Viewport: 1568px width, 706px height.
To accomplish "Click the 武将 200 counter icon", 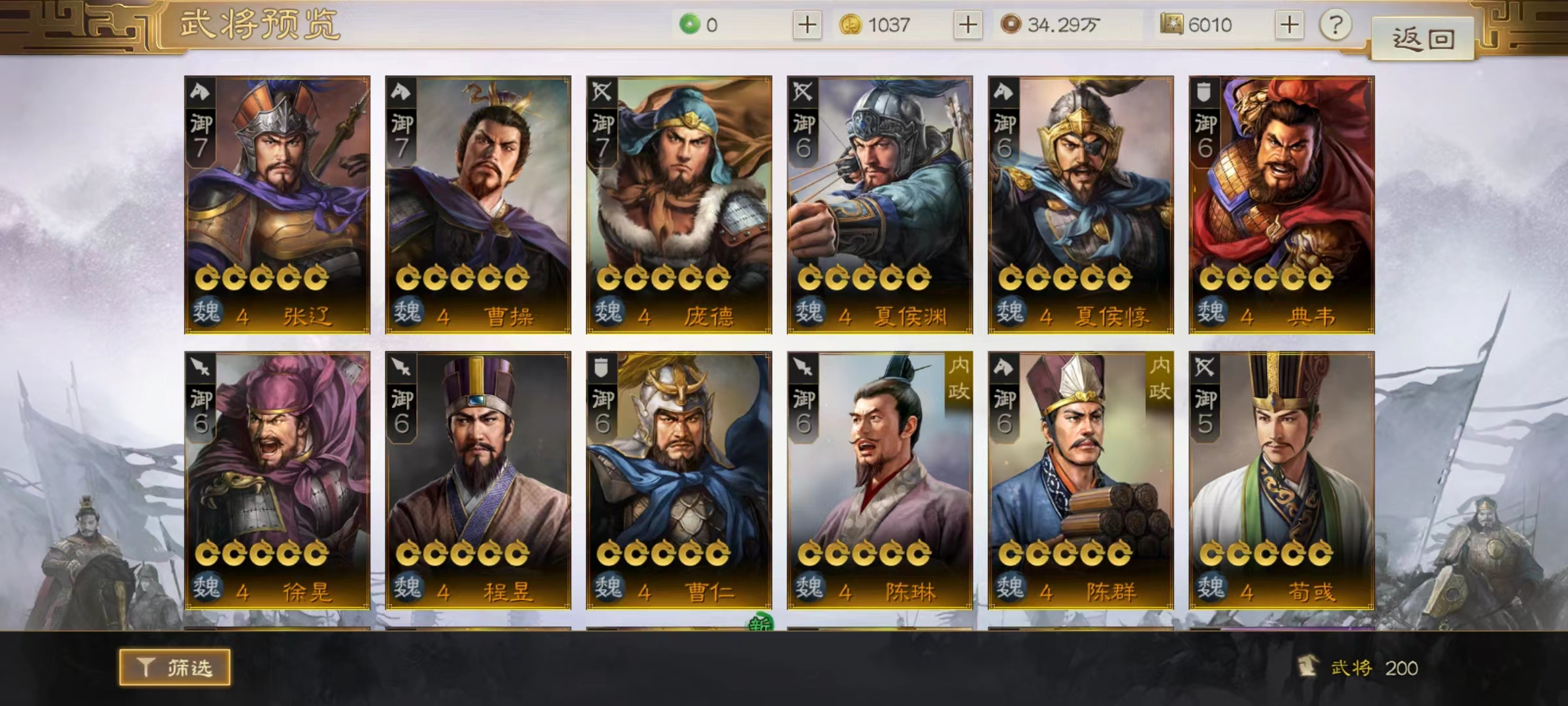I will [x=1308, y=667].
